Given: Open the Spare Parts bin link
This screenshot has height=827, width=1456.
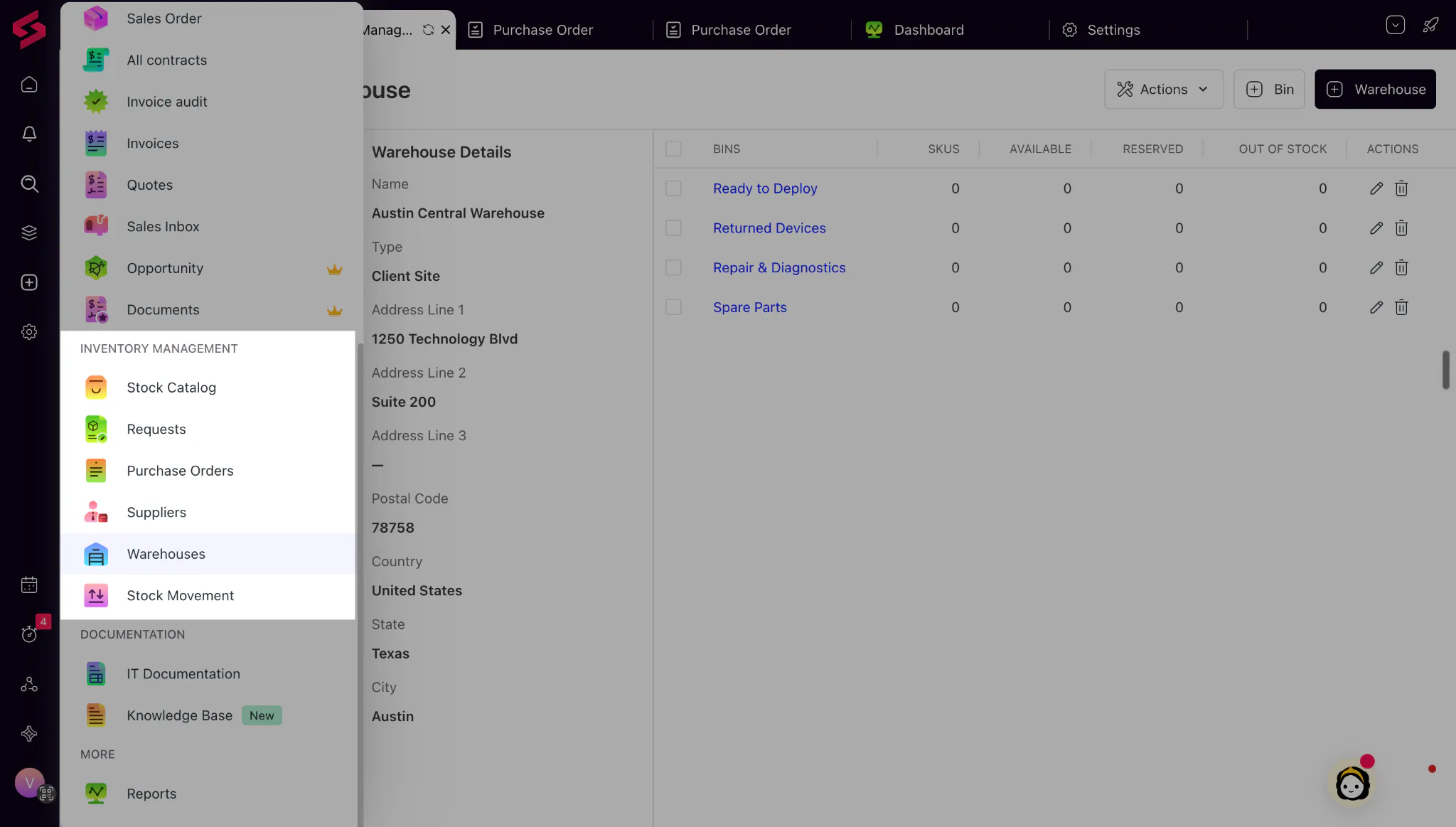Looking at the screenshot, I should tap(749, 307).
